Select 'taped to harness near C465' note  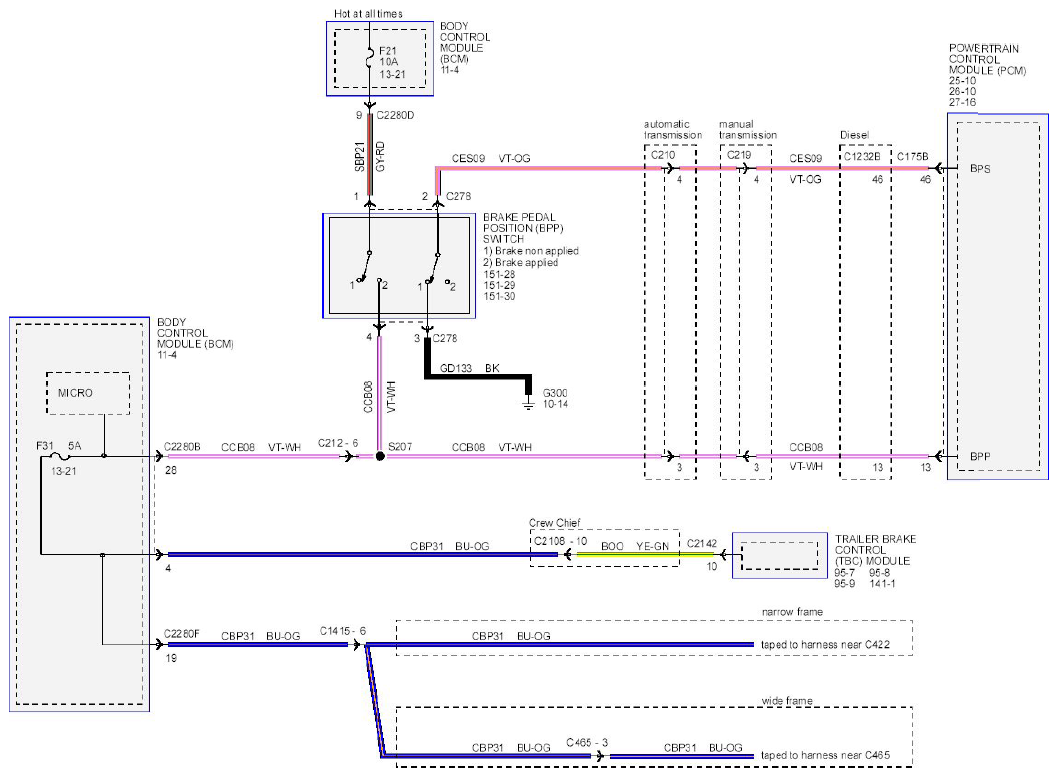[825, 755]
